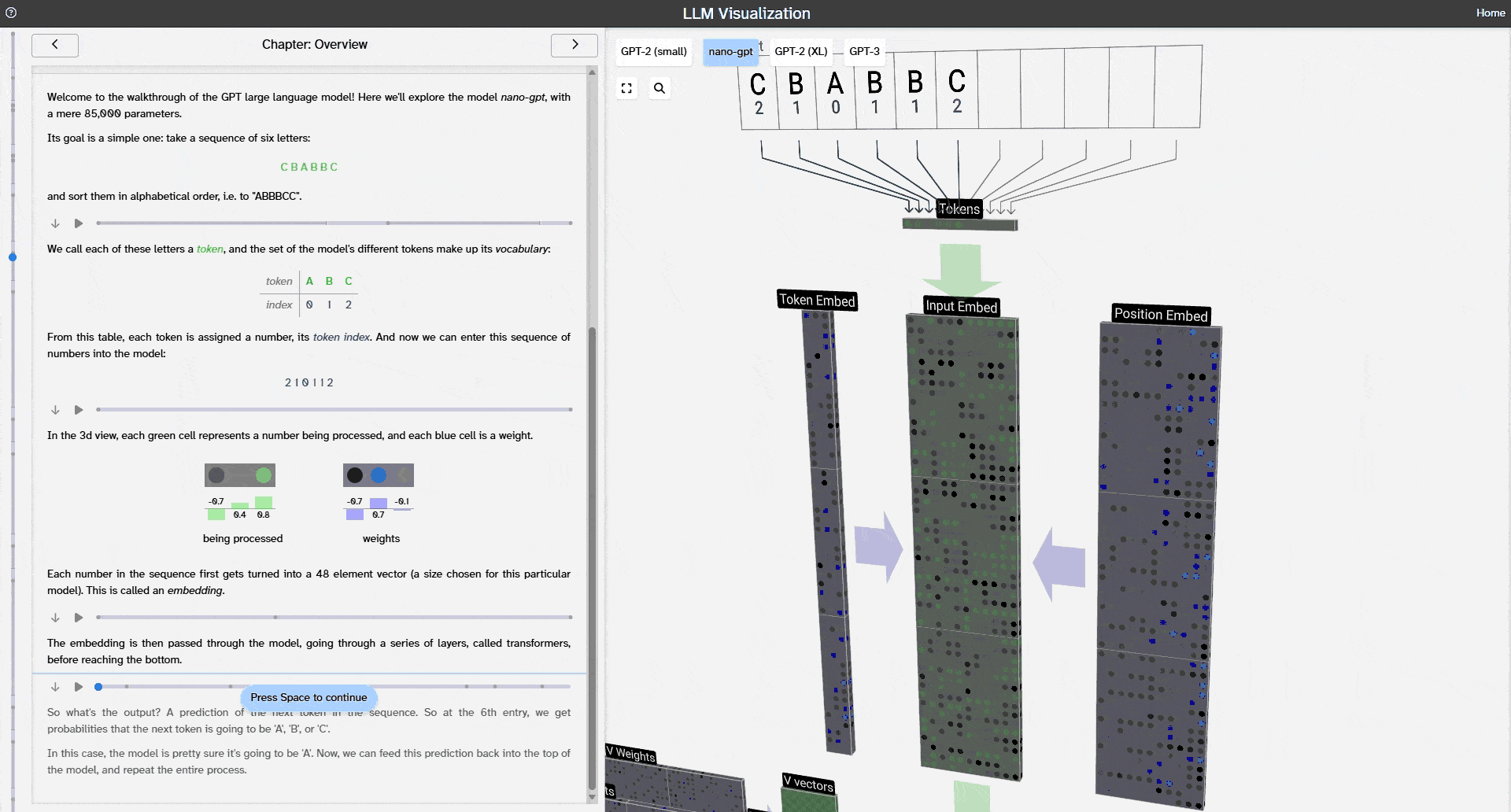Select the nano-gpt model tab
Image resolution: width=1511 pixels, height=812 pixels.
click(x=730, y=52)
